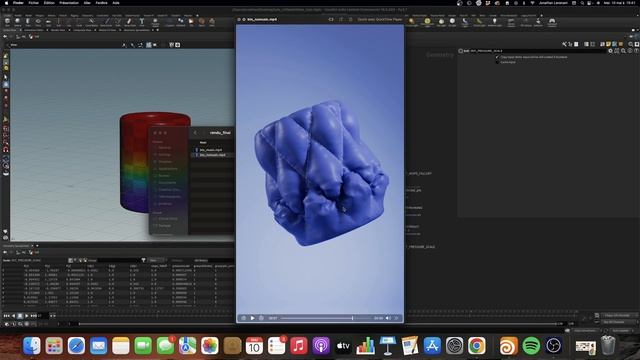Open Spotify from the Dock
This screenshot has width=640, height=360.
coord(531,347)
